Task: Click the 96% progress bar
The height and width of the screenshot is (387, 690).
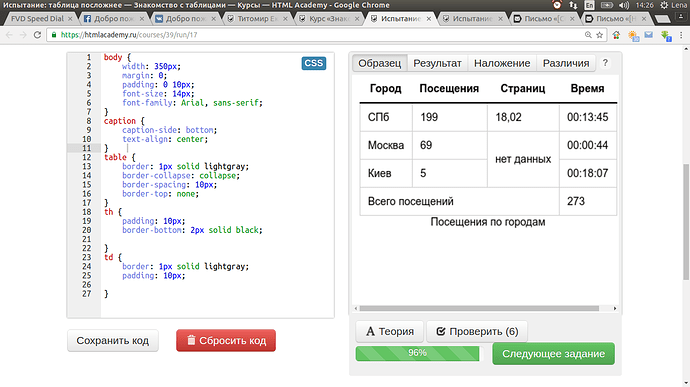Action: click(417, 354)
